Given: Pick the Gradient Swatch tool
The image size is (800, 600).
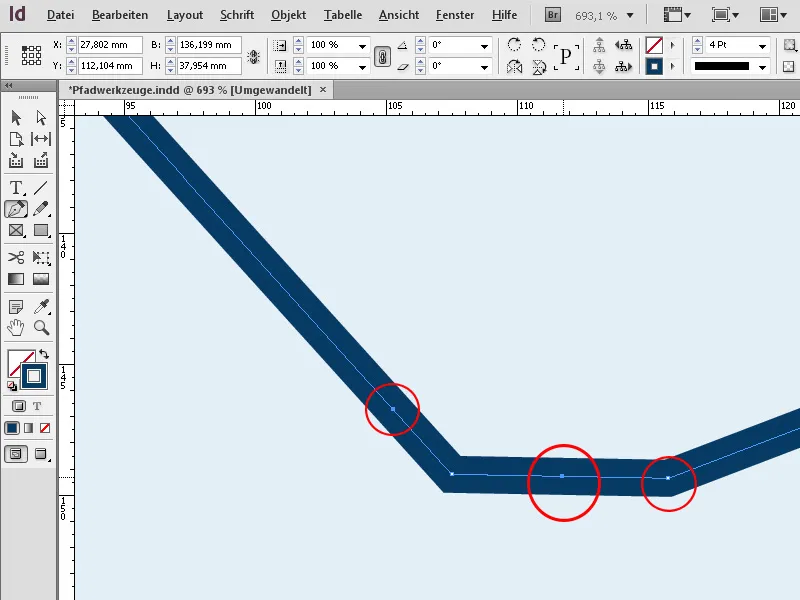Looking at the screenshot, I should (16, 279).
